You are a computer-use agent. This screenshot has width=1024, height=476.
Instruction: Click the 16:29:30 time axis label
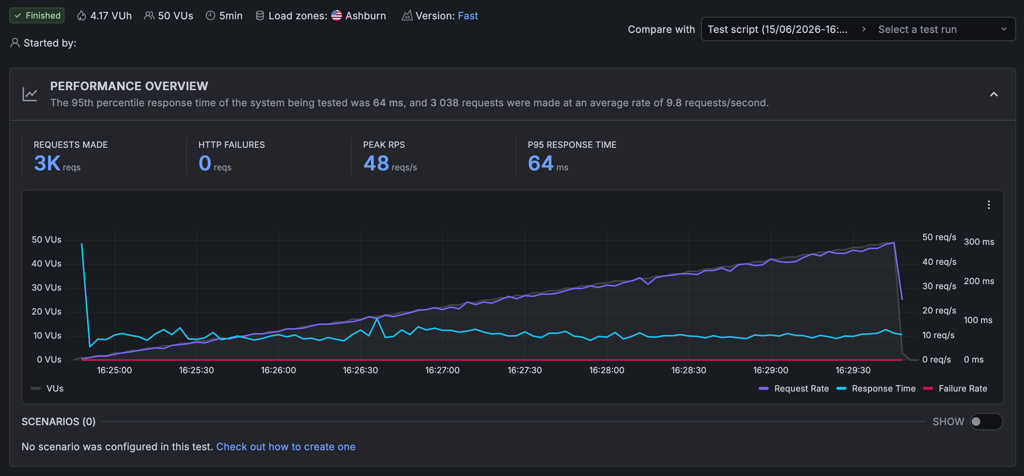852,370
